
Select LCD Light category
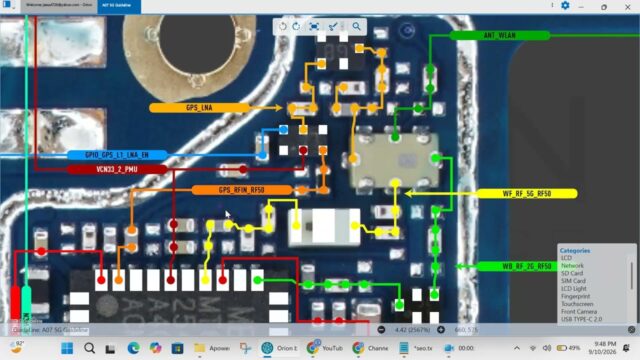pyautogui.click(x=573, y=289)
